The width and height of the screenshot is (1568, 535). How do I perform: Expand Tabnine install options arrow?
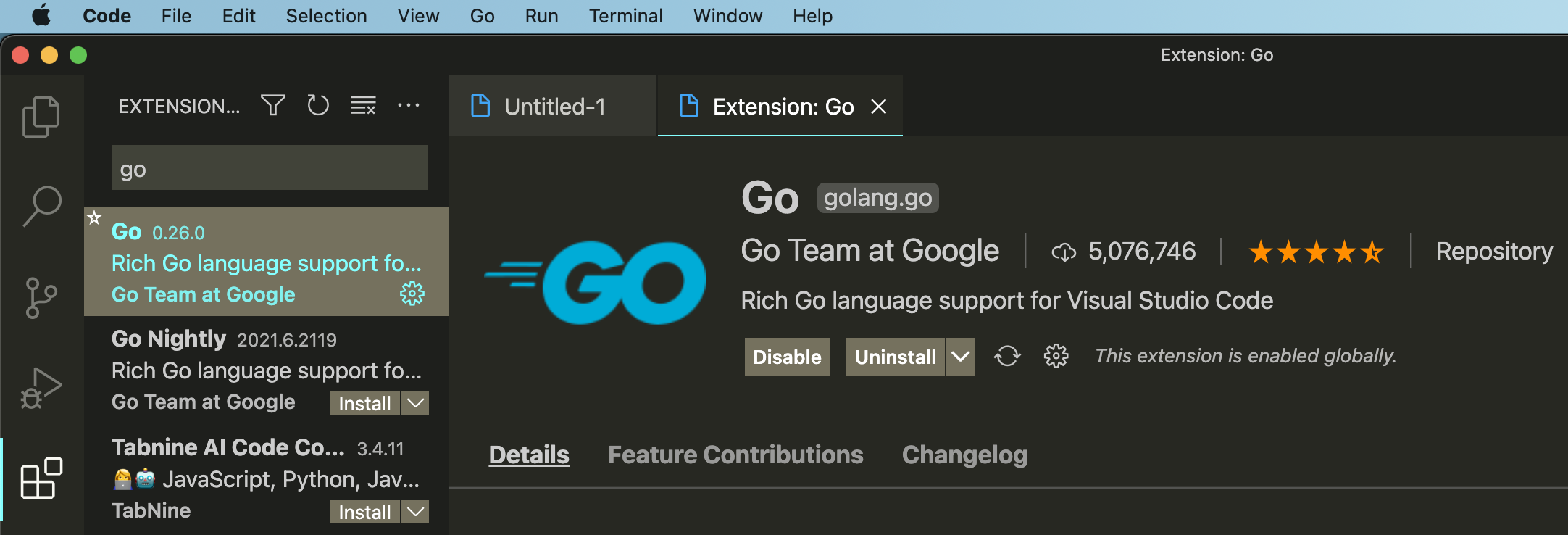[416, 512]
